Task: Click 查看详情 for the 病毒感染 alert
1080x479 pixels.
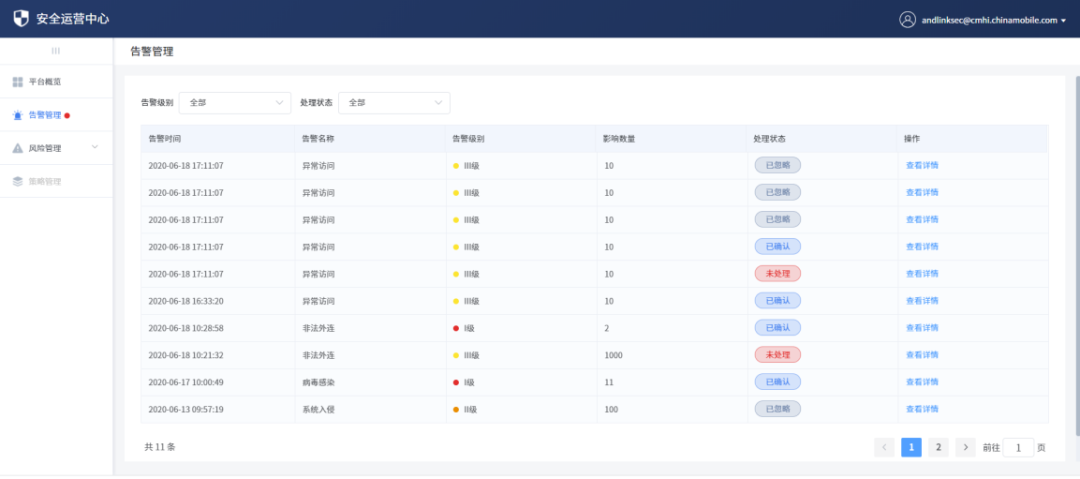Action: [x=922, y=381]
